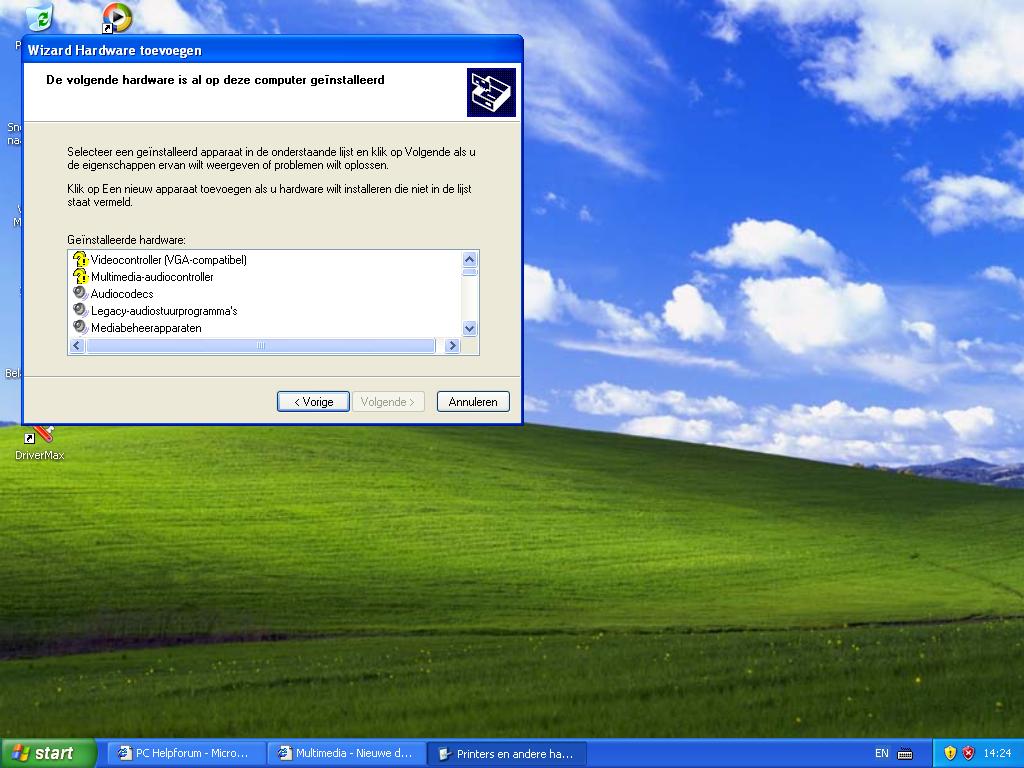Click the wizard hardware card icon

click(x=491, y=93)
